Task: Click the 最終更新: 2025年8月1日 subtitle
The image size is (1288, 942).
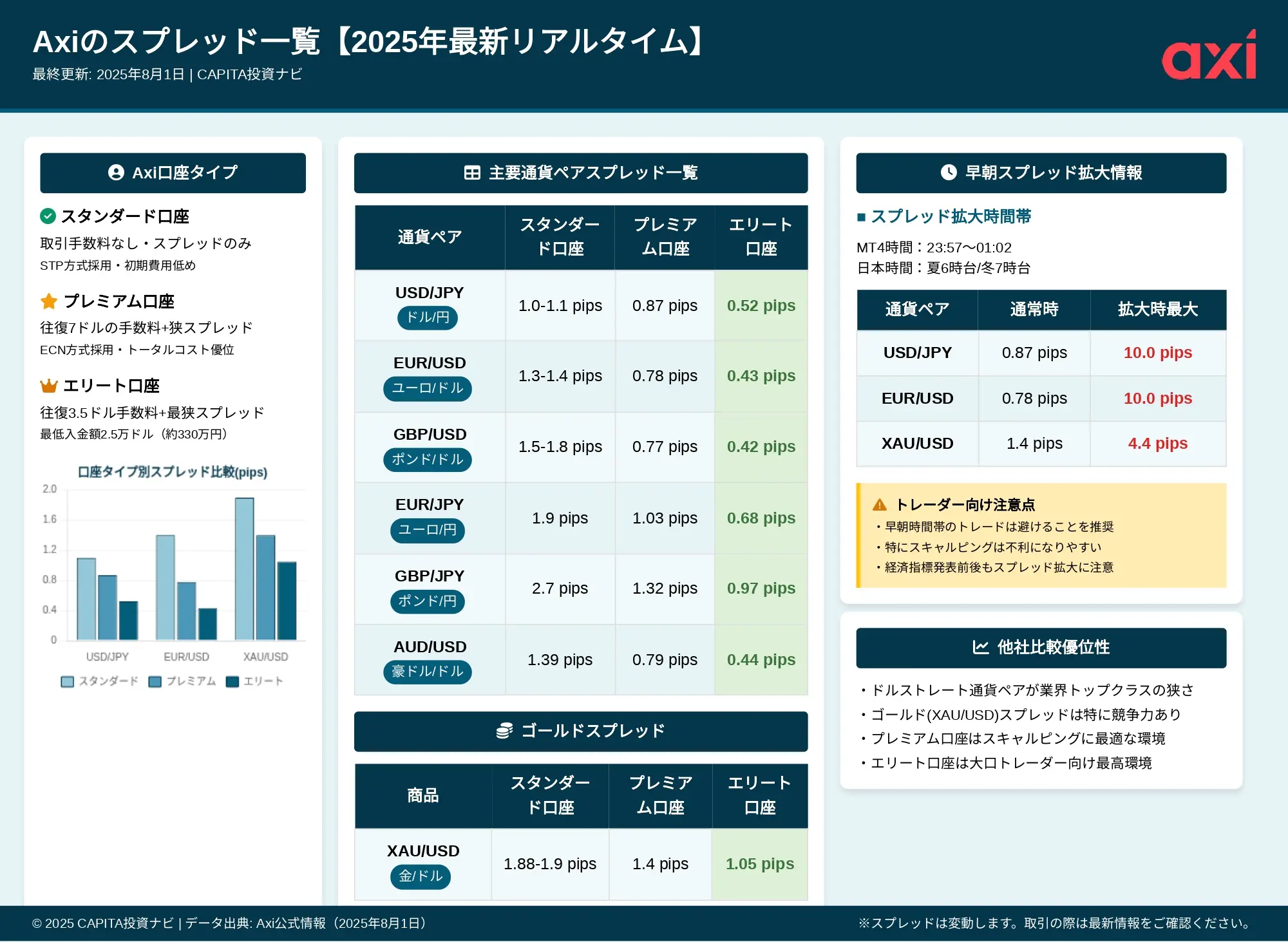Action: 109,75
